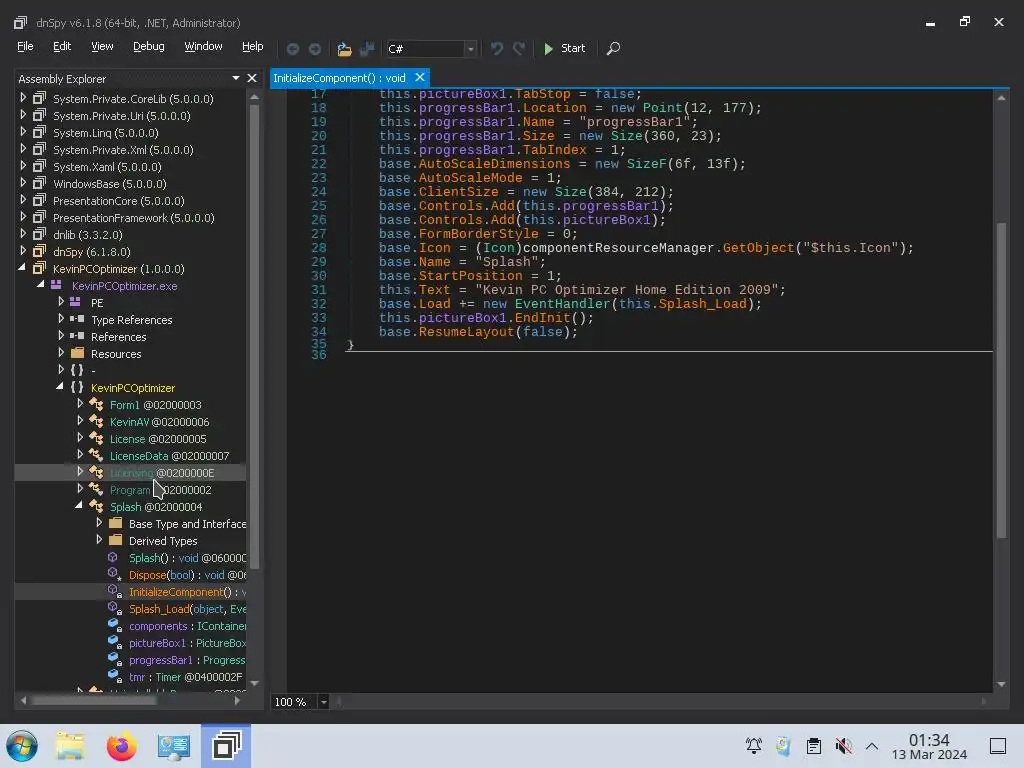The width and height of the screenshot is (1024, 768).
Task: Close the InitializeComponent() tab
Action: [420, 78]
